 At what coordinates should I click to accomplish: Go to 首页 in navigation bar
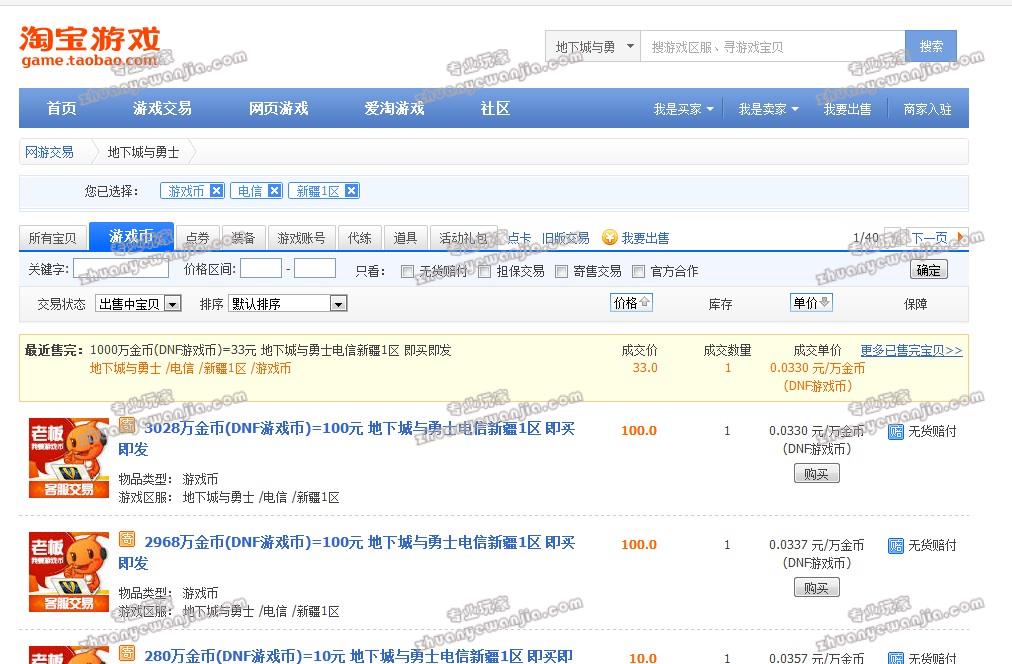pyautogui.click(x=61, y=108)
